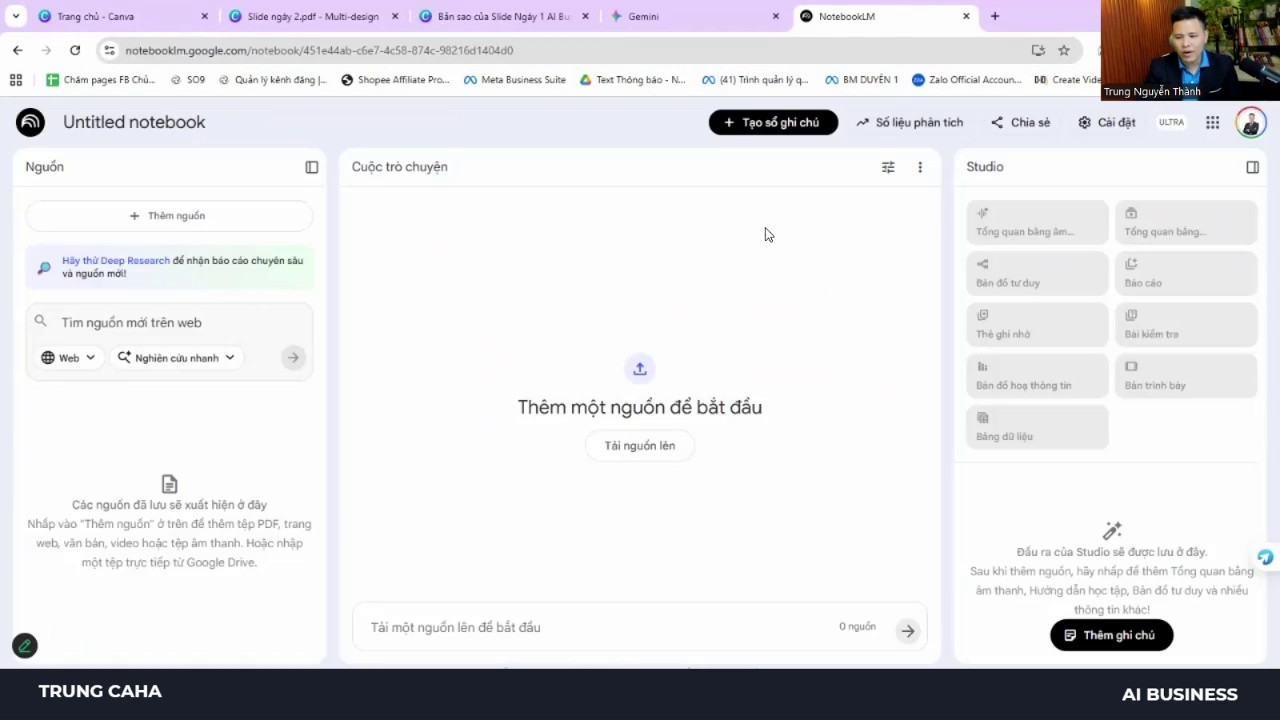Focus the Tìm nguồn mới trên web field
Image resolution: width=1280 pixels, height=720 pixels.
coord(169,322)
